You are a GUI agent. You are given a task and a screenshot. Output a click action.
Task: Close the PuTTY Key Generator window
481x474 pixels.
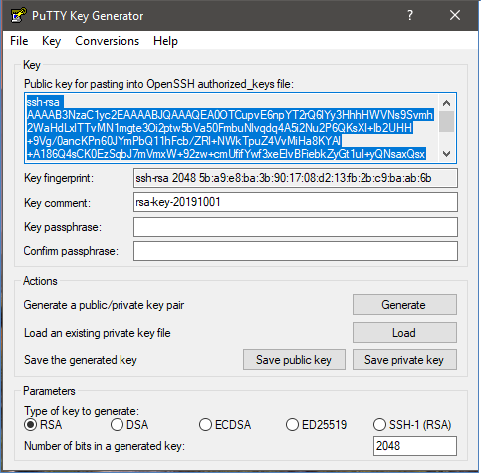coord(455,15)
